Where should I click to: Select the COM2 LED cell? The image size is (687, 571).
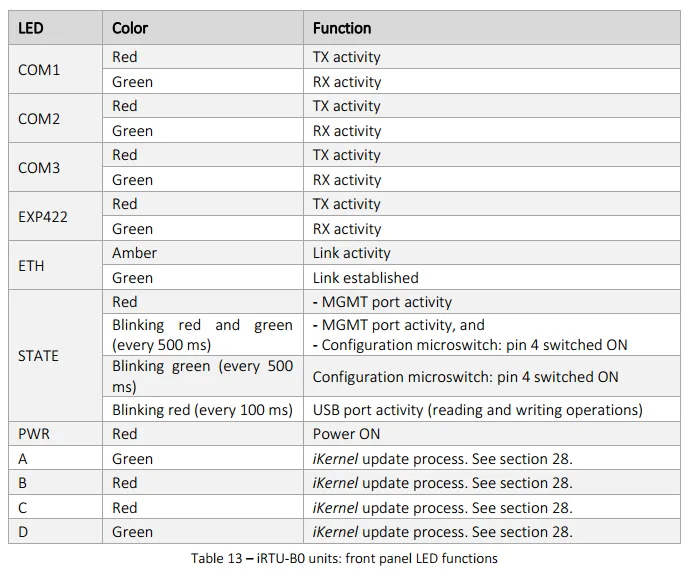(55, 118)
